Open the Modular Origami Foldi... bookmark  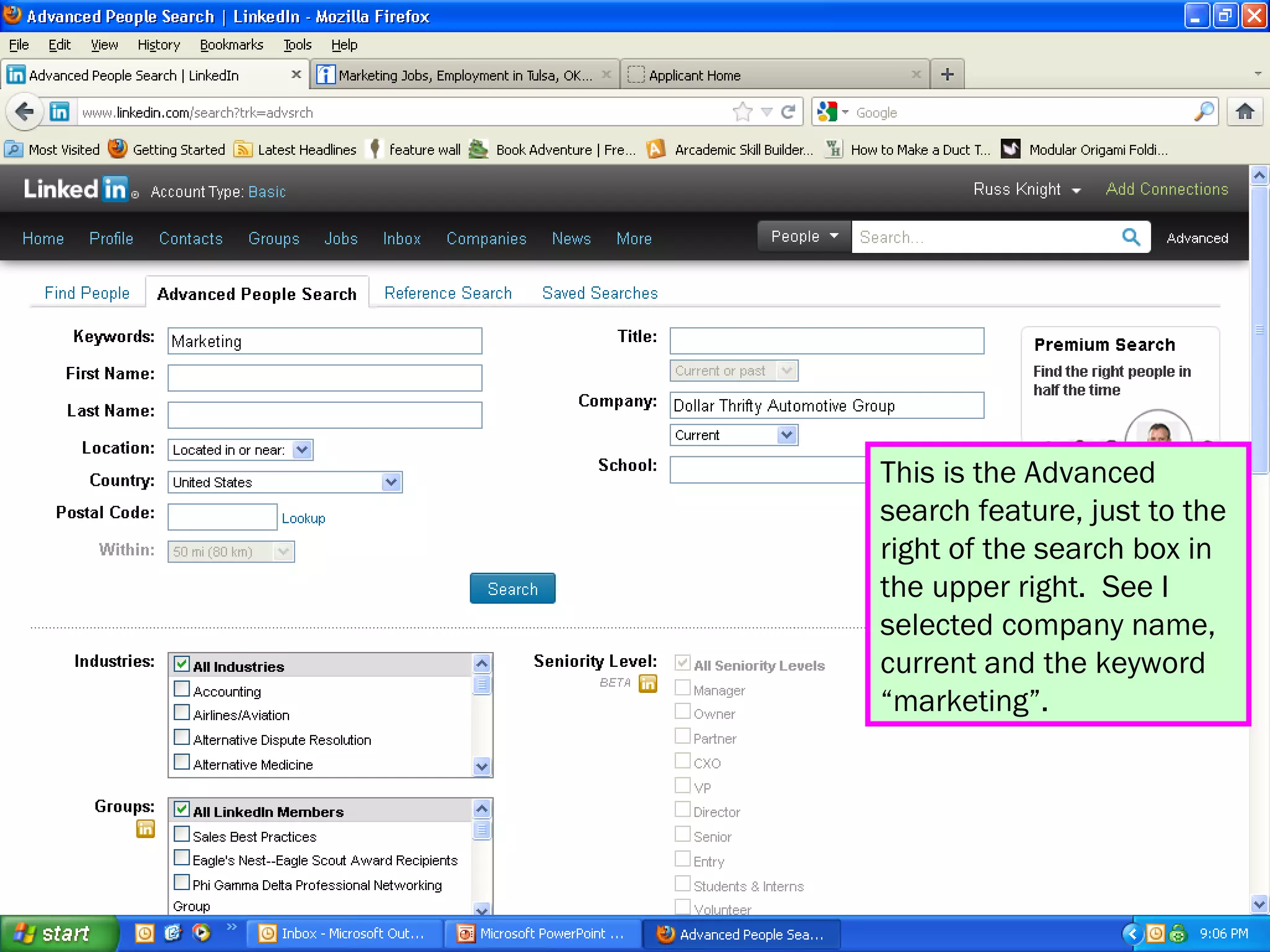pos(1085,149)
